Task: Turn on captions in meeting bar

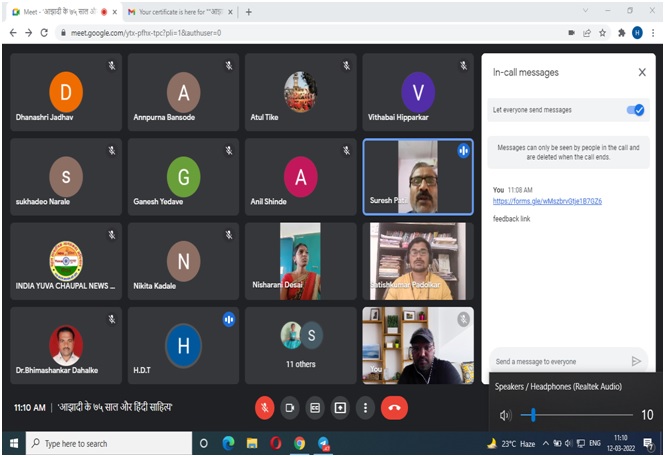Action: [x=315, y=407]
